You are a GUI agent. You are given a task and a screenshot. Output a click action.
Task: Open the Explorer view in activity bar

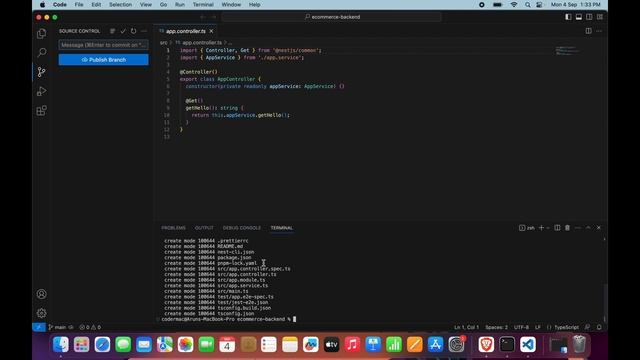(x=42, y=33)
